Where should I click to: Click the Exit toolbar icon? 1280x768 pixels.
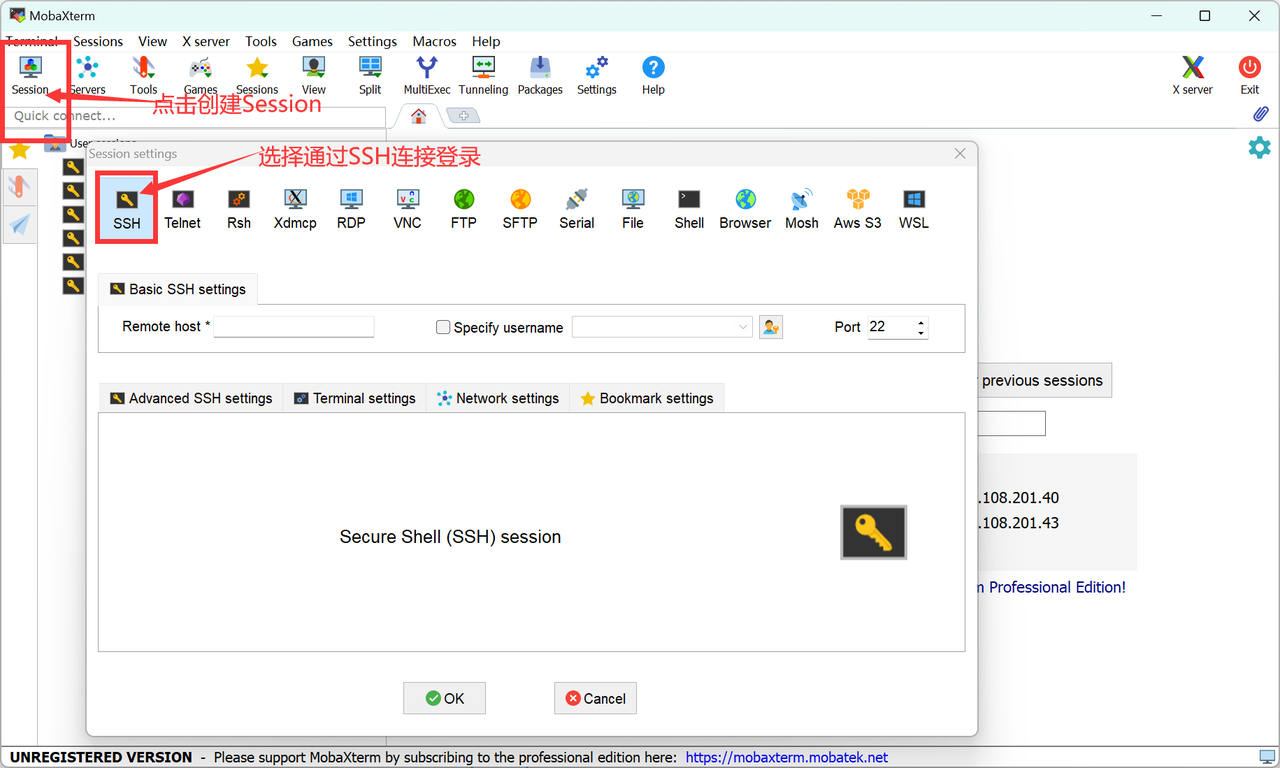tap(1250, 75)
